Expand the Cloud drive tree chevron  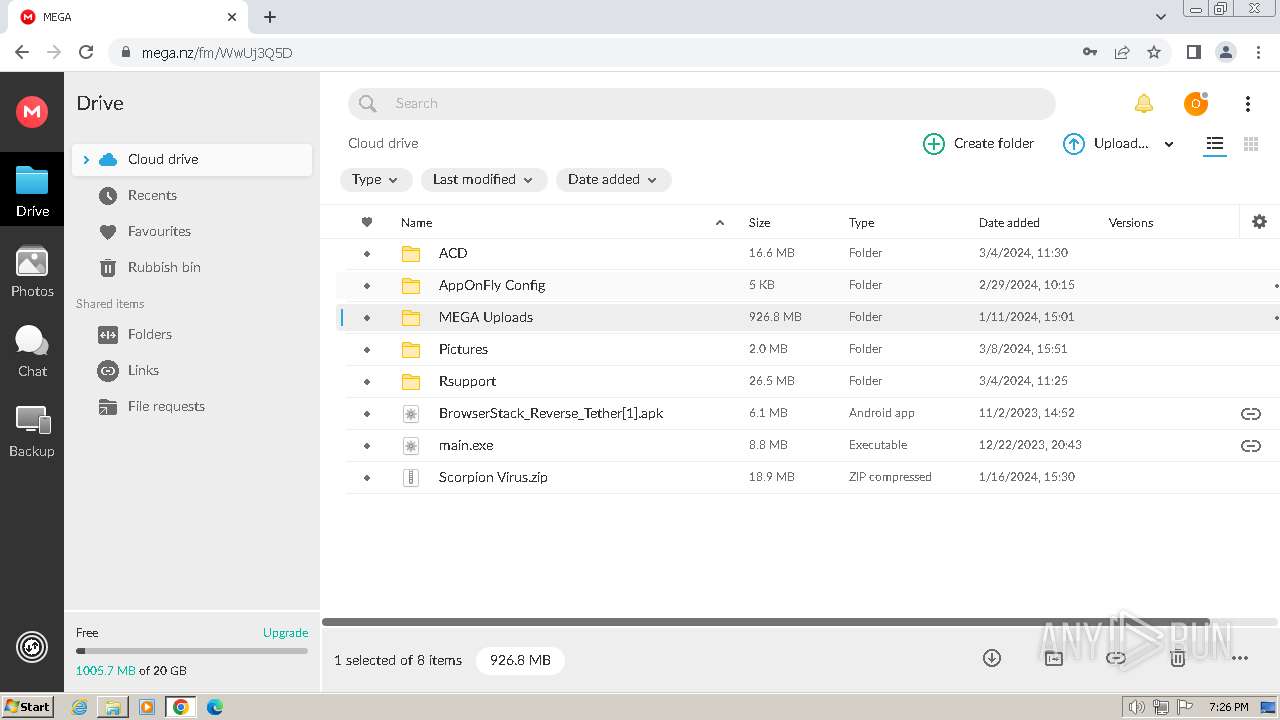pyautogui.click(x=86, y=160)
